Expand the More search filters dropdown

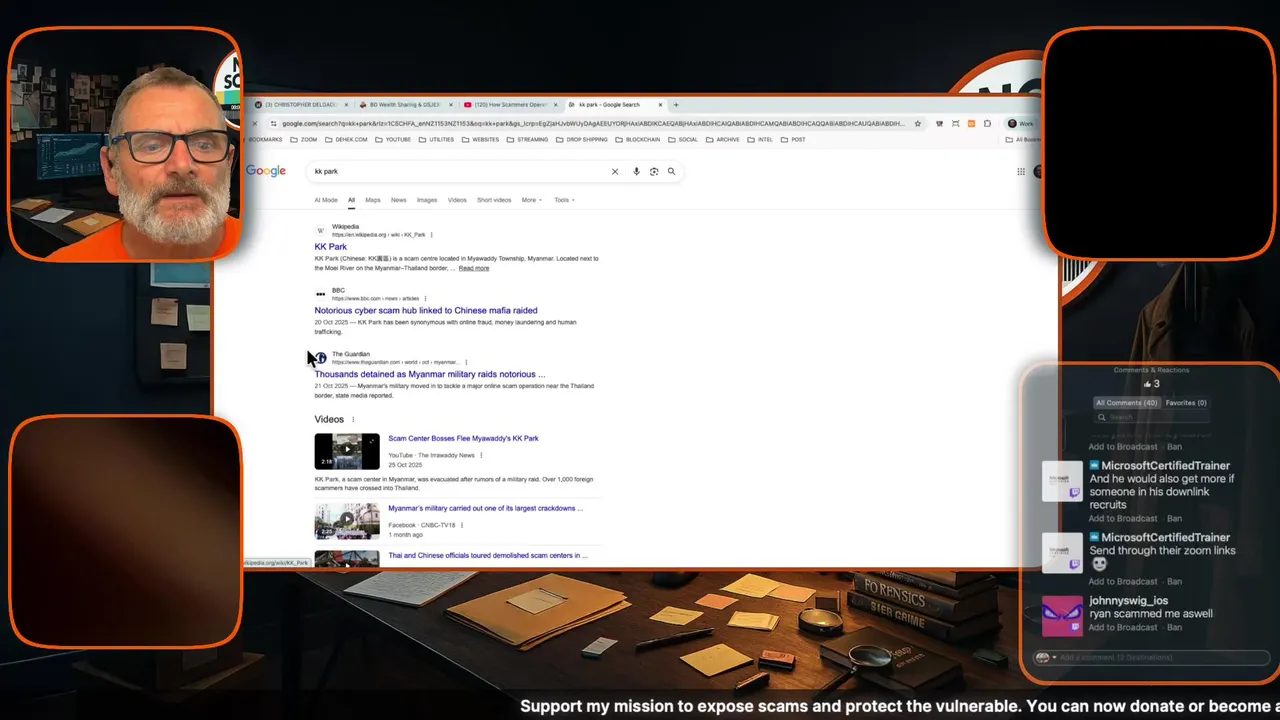point(531,200)
